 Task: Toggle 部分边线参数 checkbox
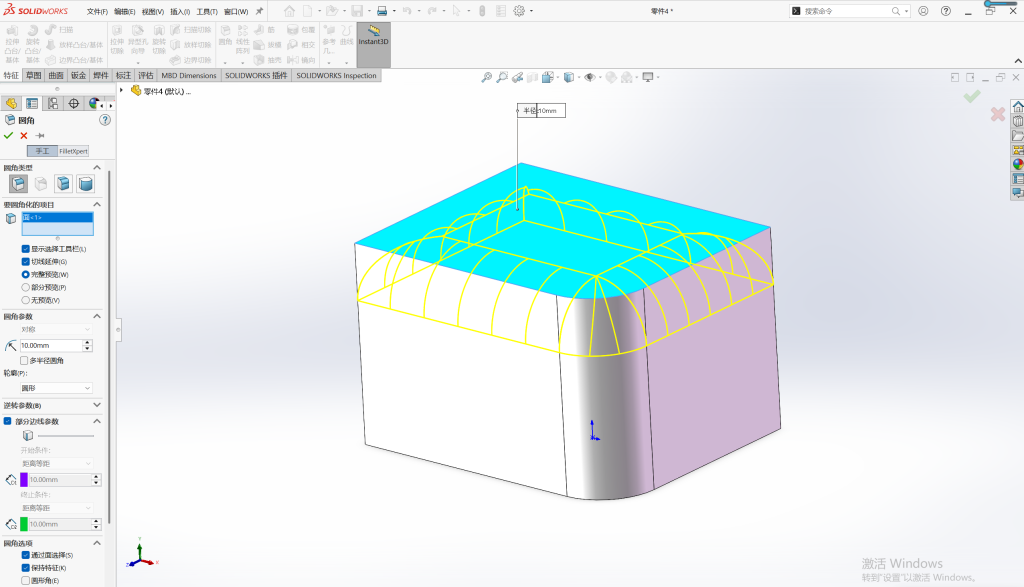point(8,421)
